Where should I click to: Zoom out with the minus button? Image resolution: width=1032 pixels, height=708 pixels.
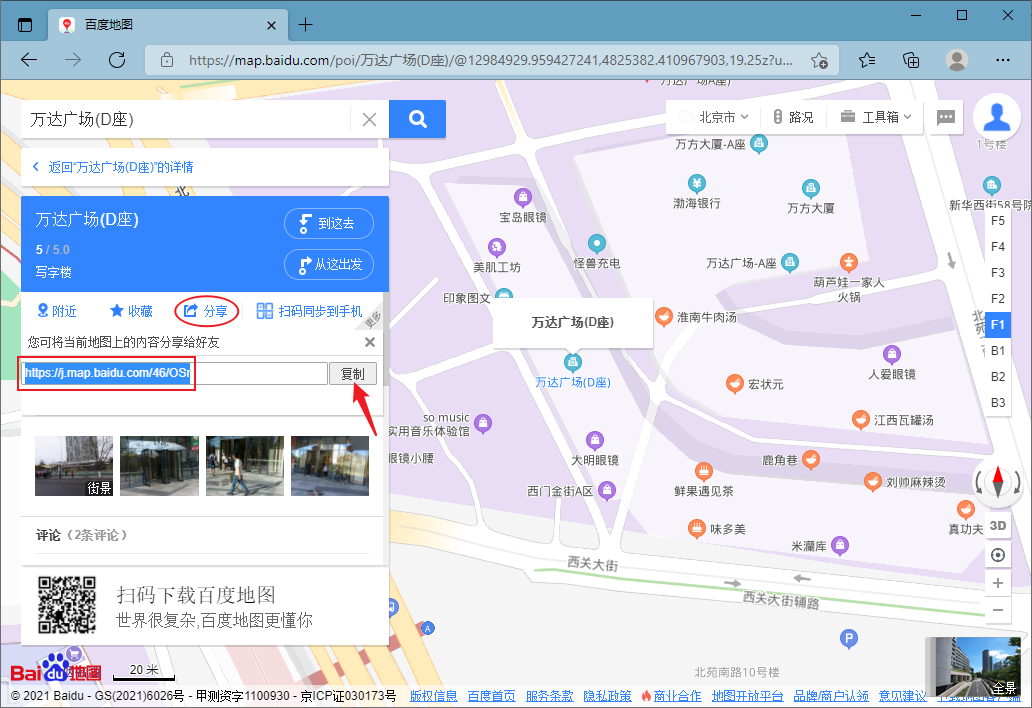[x=998, y=610]
